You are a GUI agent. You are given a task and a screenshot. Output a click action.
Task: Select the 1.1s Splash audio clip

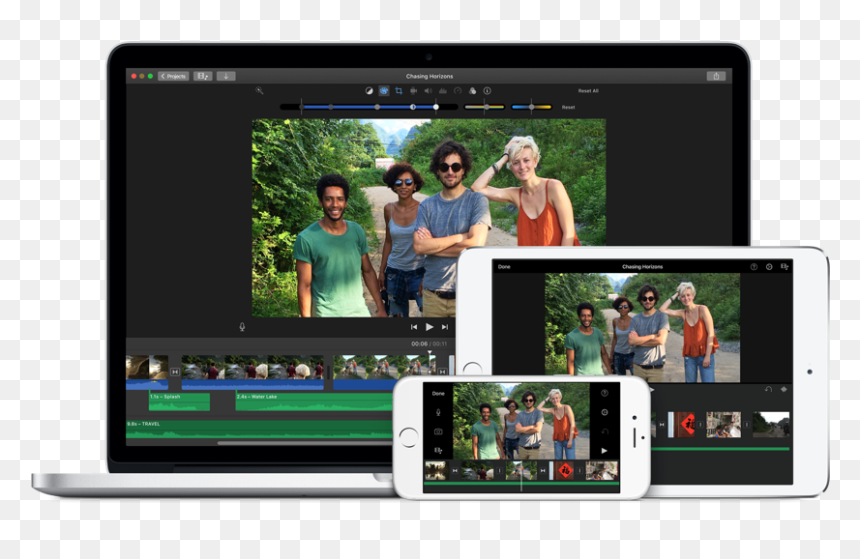click(179, 402)
